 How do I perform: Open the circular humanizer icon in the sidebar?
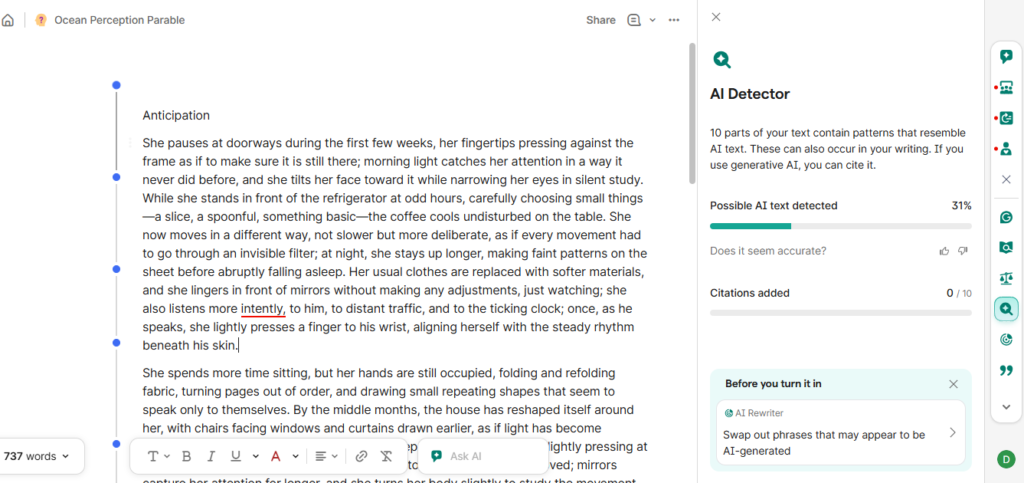[1006, 339]
